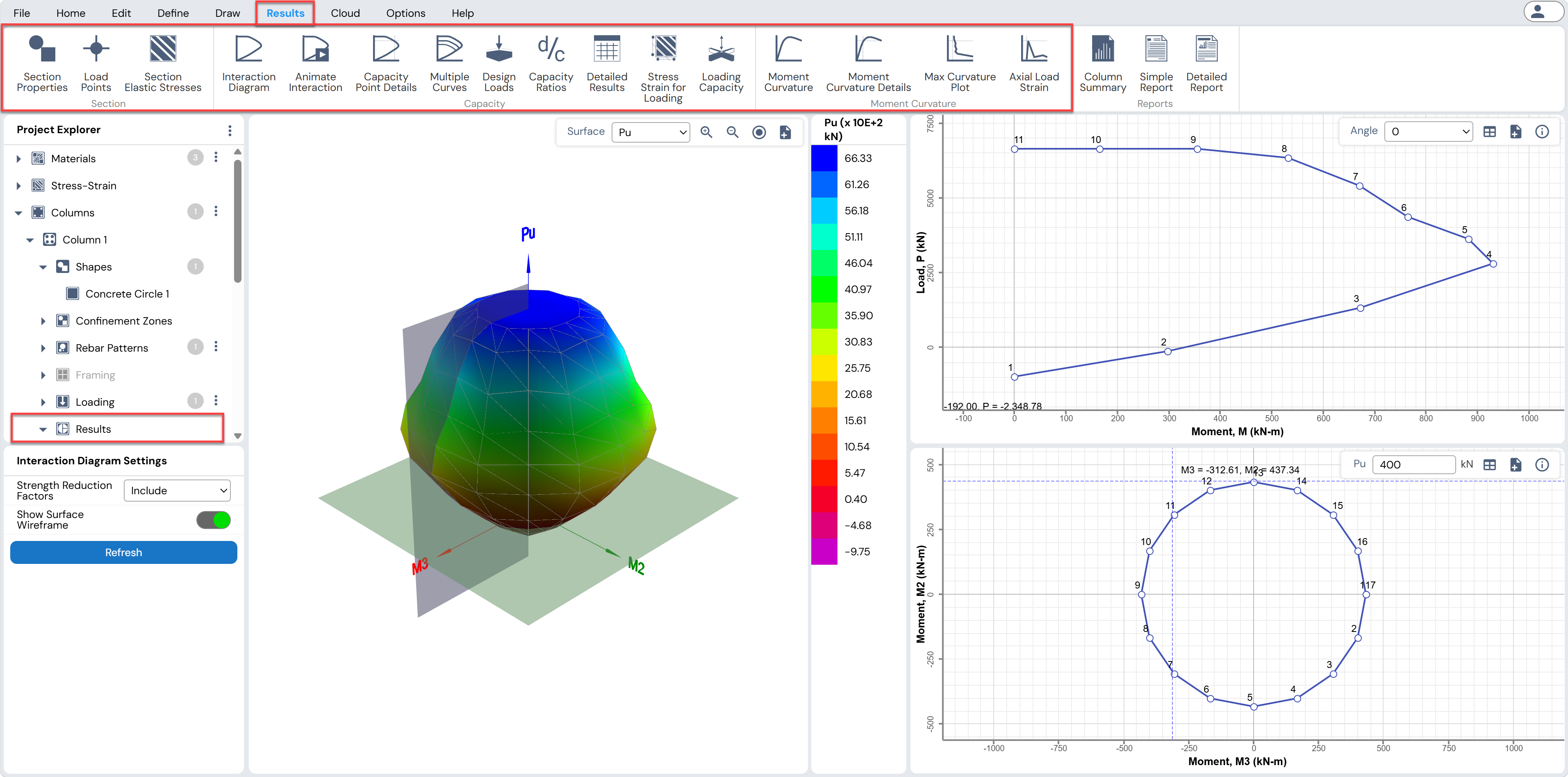Generate the Detailed Report
This screenshot has height=777, width=1568.
(x=1206, y=63)
